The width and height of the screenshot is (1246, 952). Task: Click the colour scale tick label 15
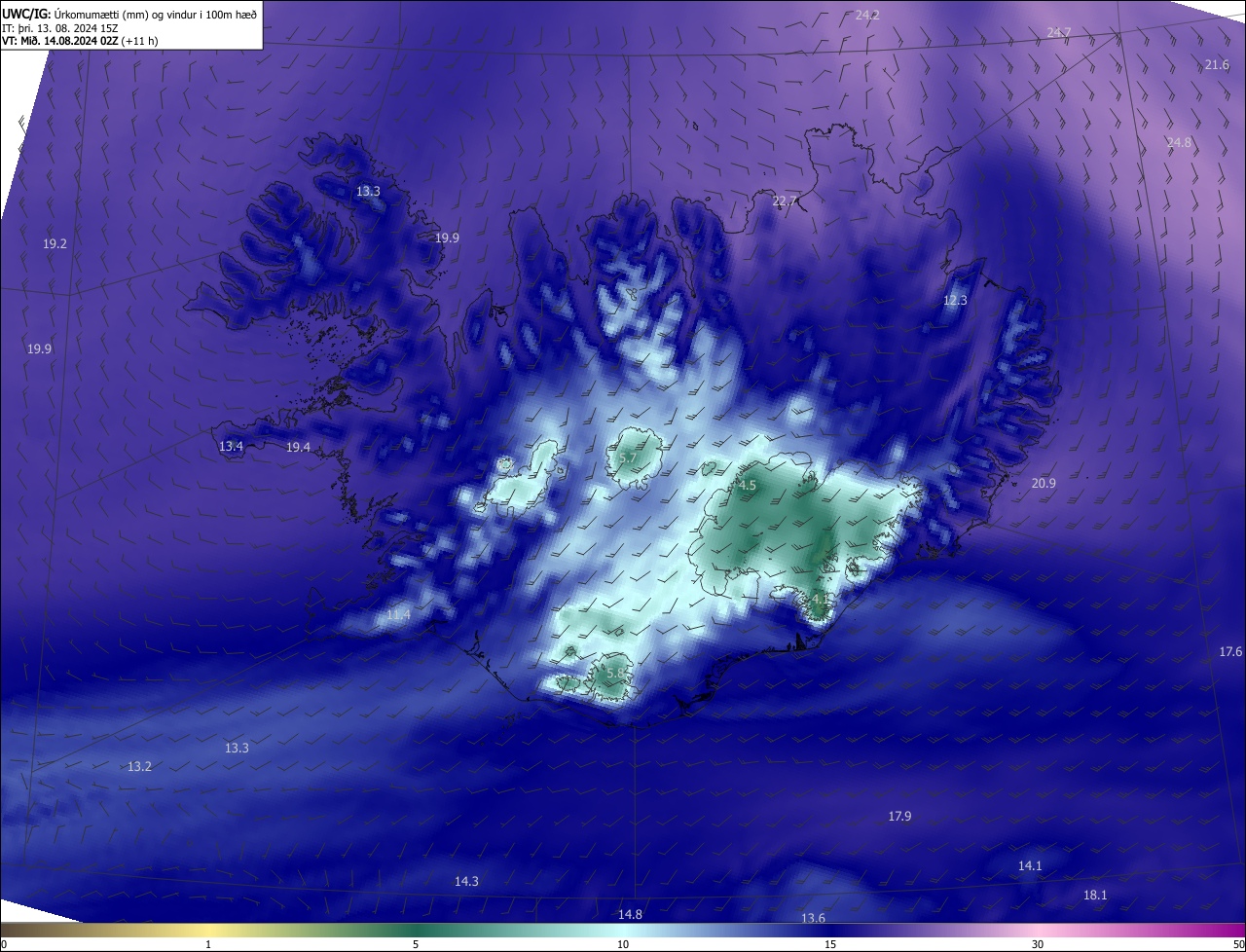click(830, 944)
